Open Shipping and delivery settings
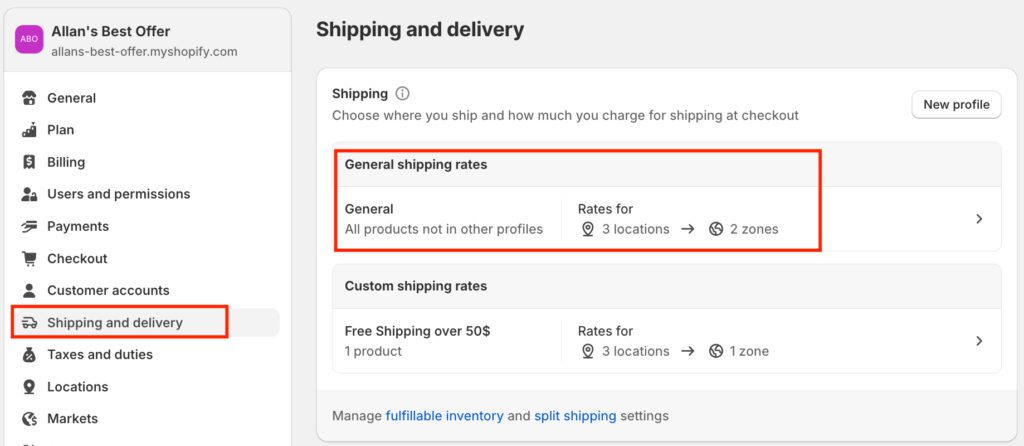Viewport: 1024px width, 446px height. click(x=114, y=322)
